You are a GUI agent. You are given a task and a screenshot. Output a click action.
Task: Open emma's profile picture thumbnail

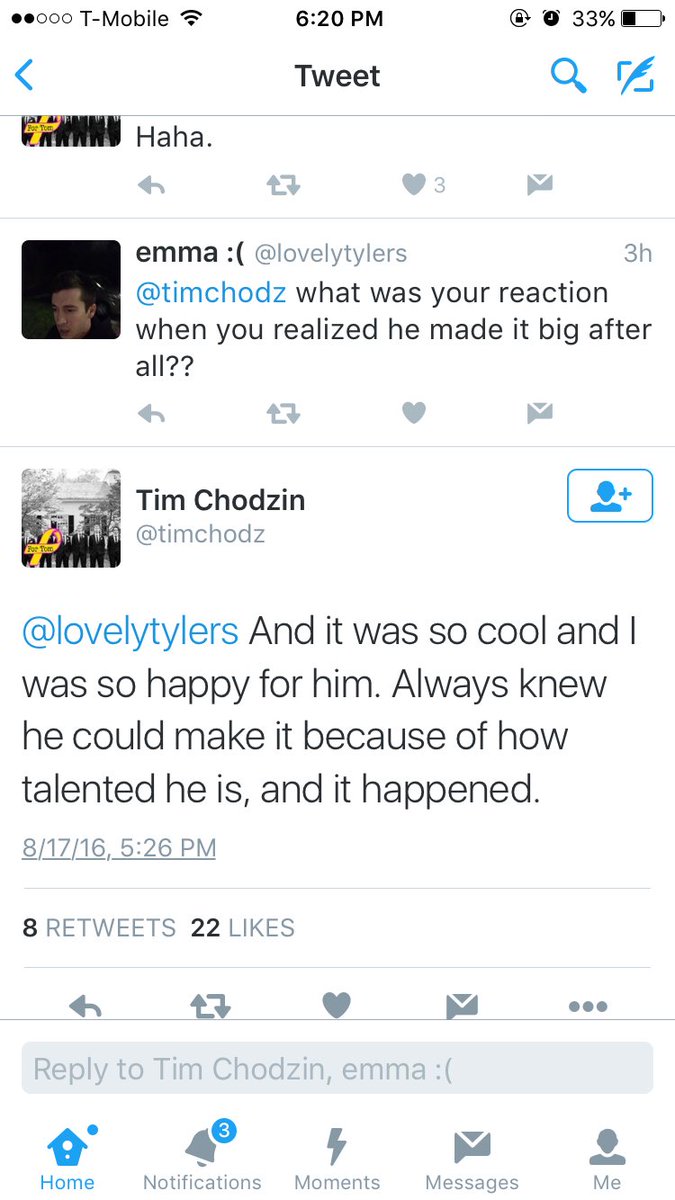point(71,290)
